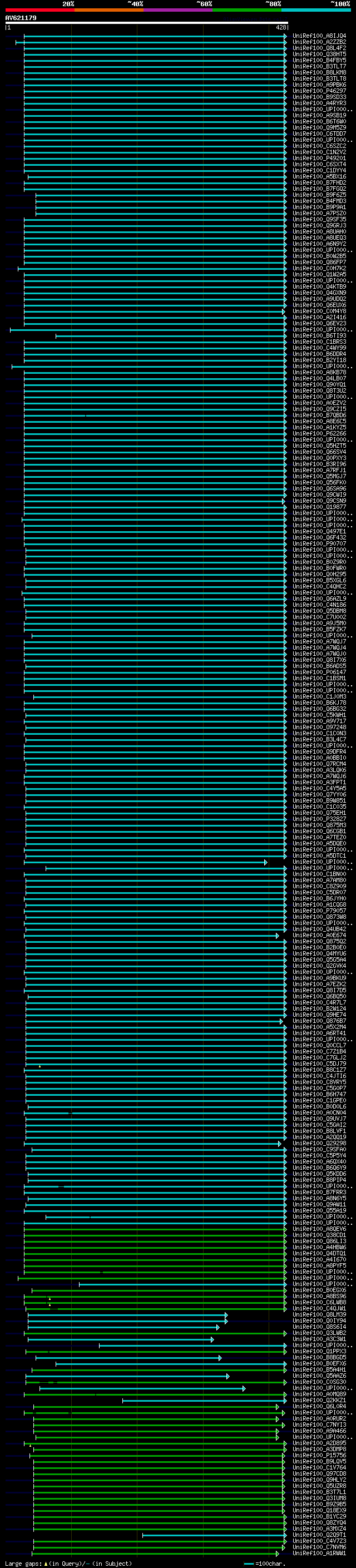Image resolution: width=356 pixels, height=1568 pixels.
Task: Select the UniRef100_A4RYR3 label
Action: point(319,103)
